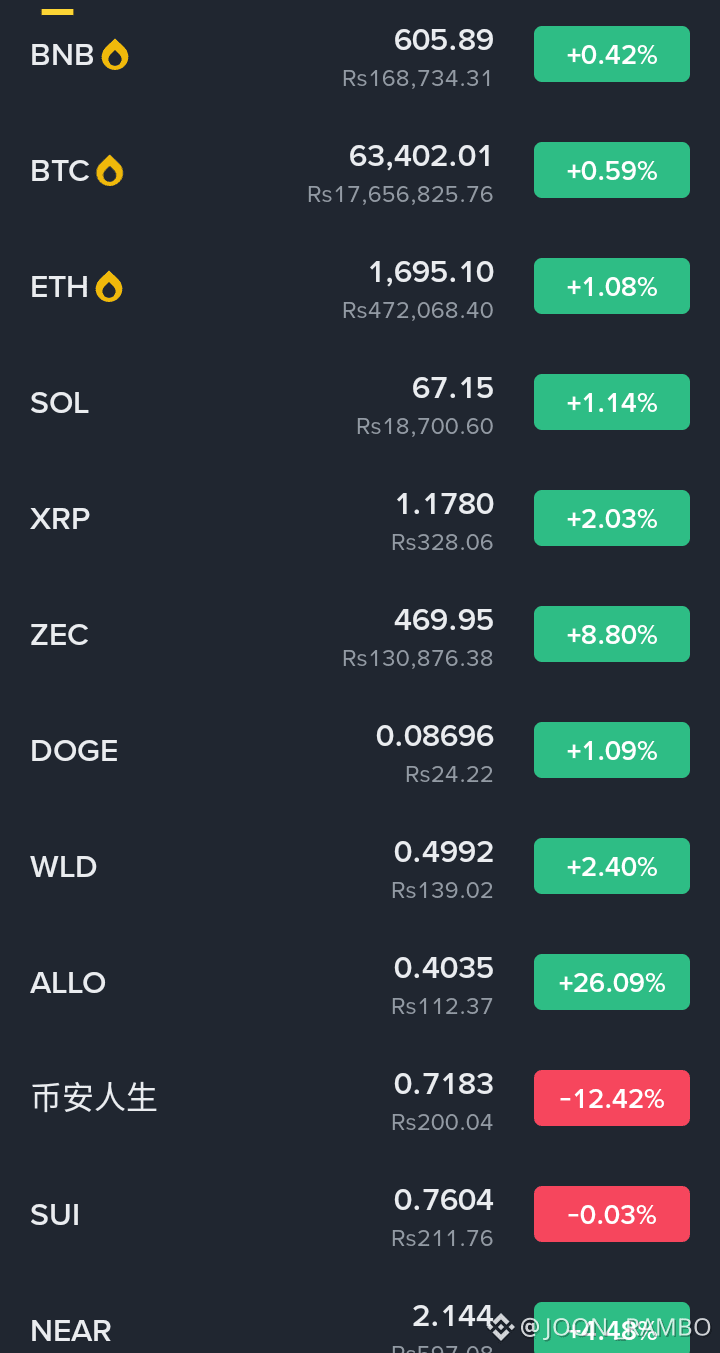Open the BNB trading pair row

(x=360, y=55)
